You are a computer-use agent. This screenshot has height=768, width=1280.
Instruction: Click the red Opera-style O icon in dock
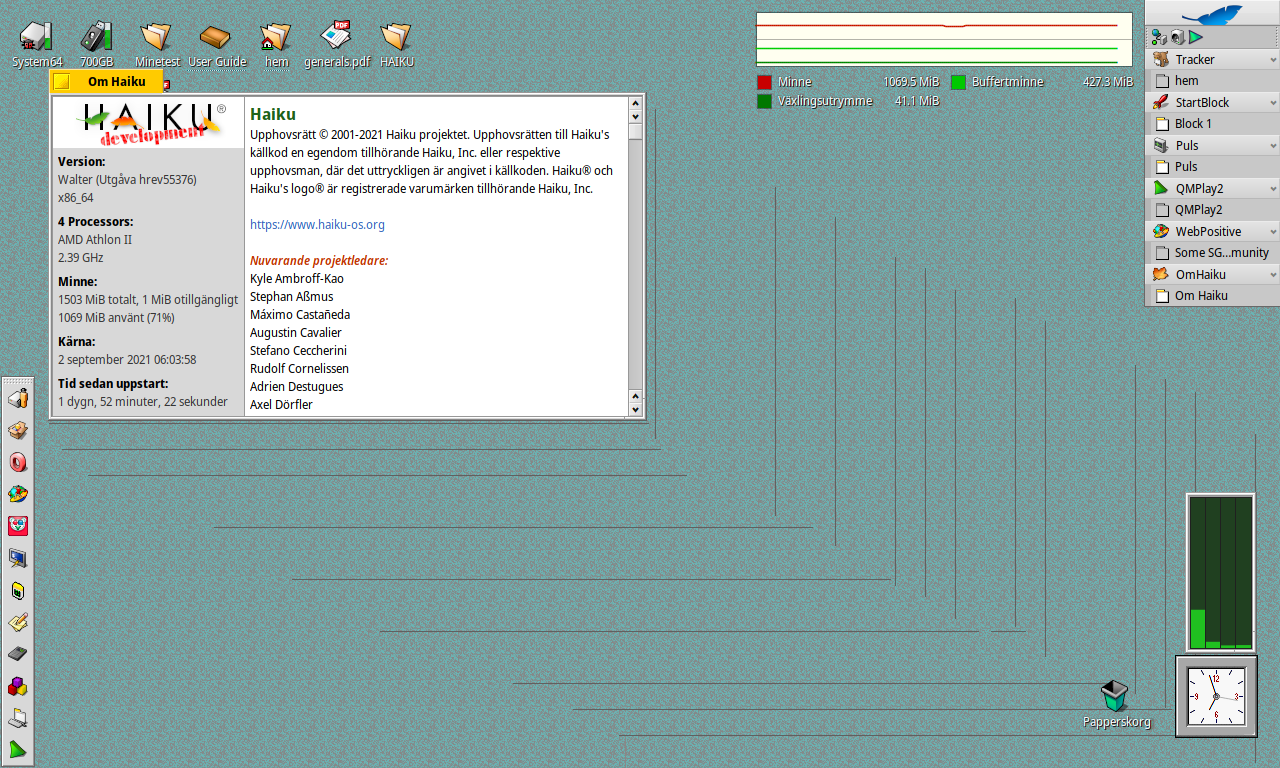[18, 462]
